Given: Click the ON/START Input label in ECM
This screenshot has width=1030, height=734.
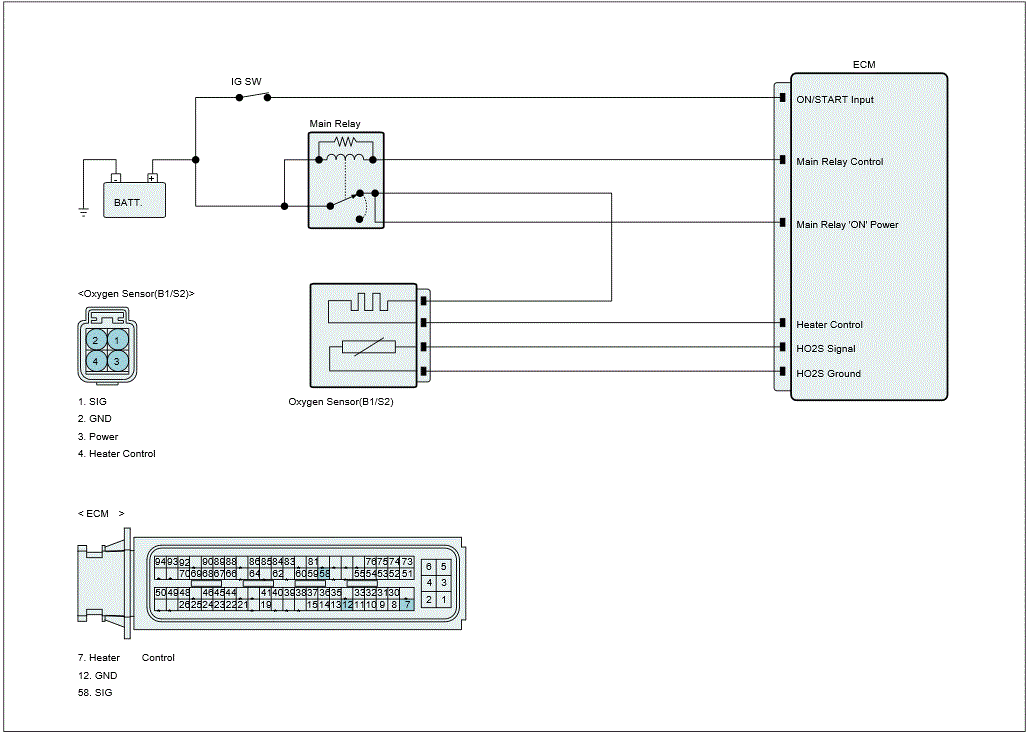Looking at the screenshot, I should point(834,100).
